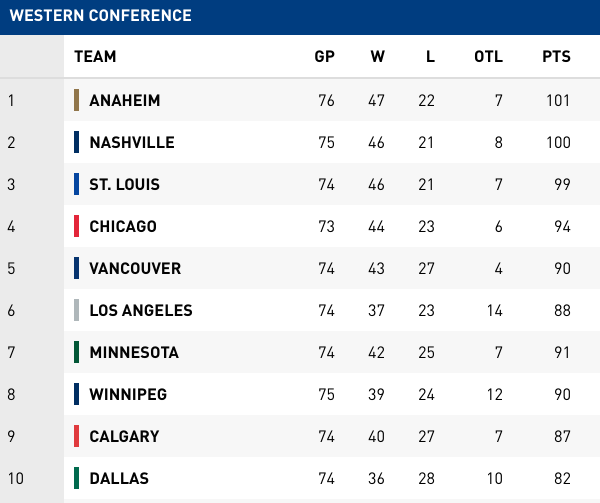600x503 pixels.
Task: Open the Vancouver team page
Action: pos(135,268)
